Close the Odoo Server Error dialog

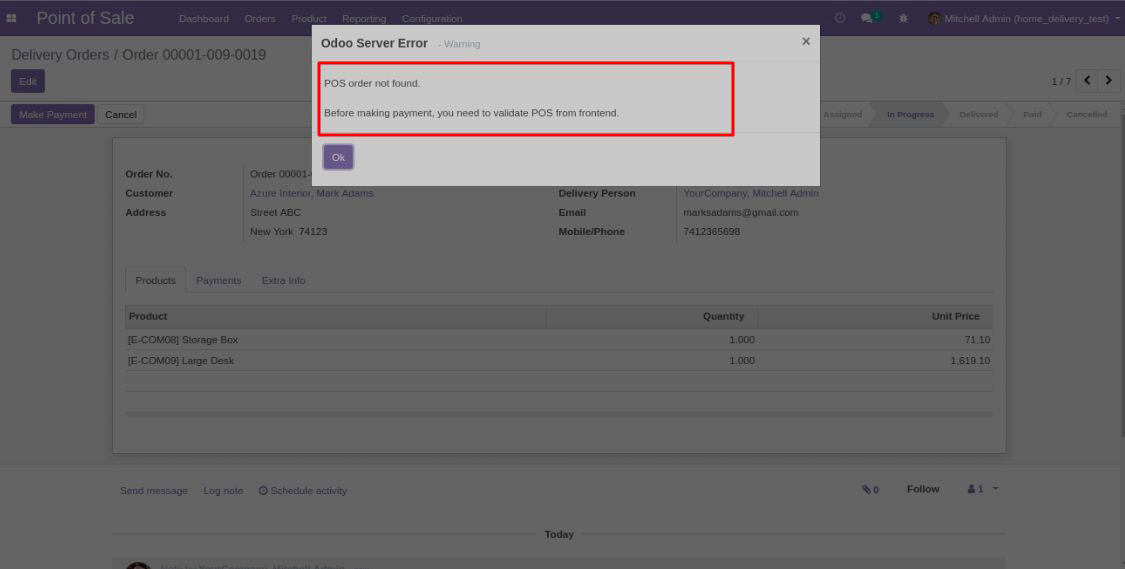[x=806, y=42]
